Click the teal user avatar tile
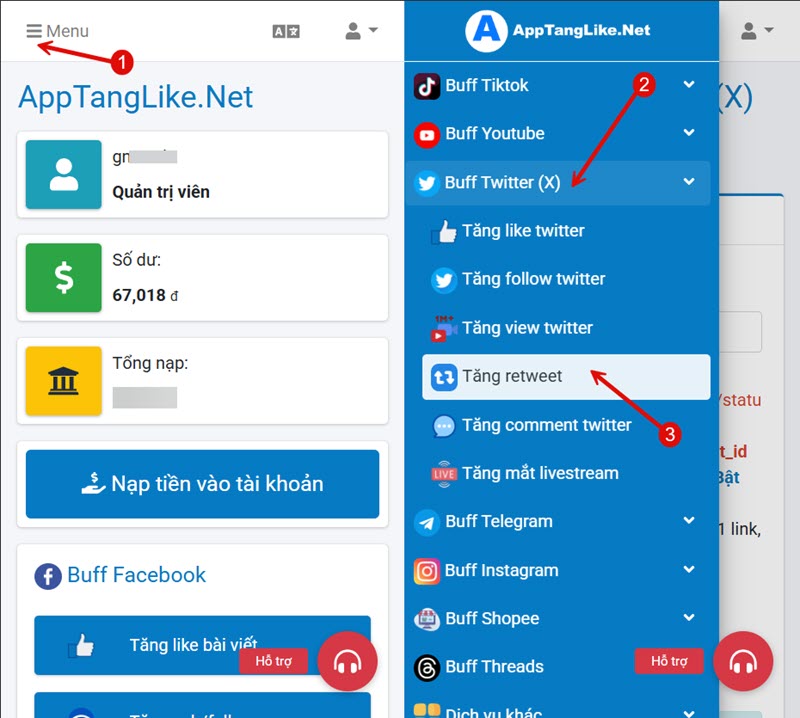800x718 pixels. (64, 175)
